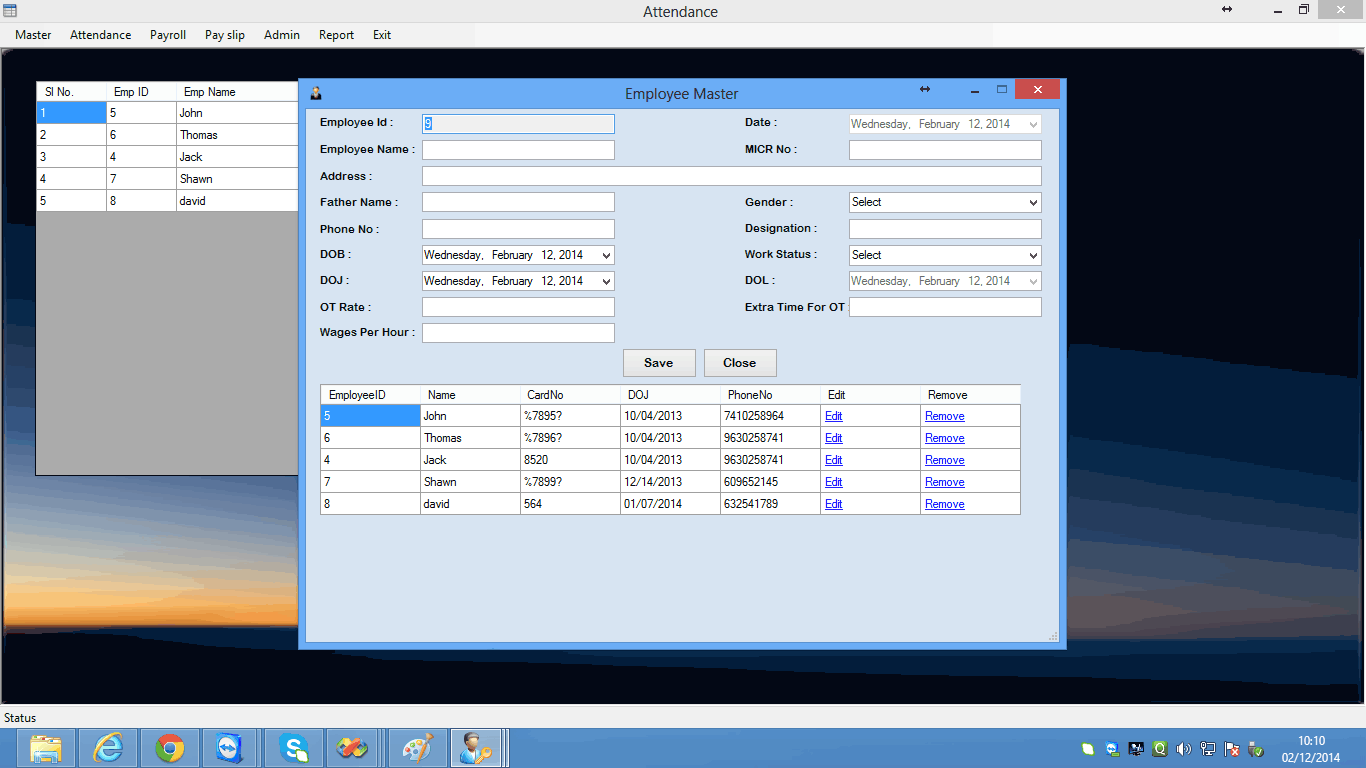Open Google Chrome from the taskbar

[x=170, y=748]
